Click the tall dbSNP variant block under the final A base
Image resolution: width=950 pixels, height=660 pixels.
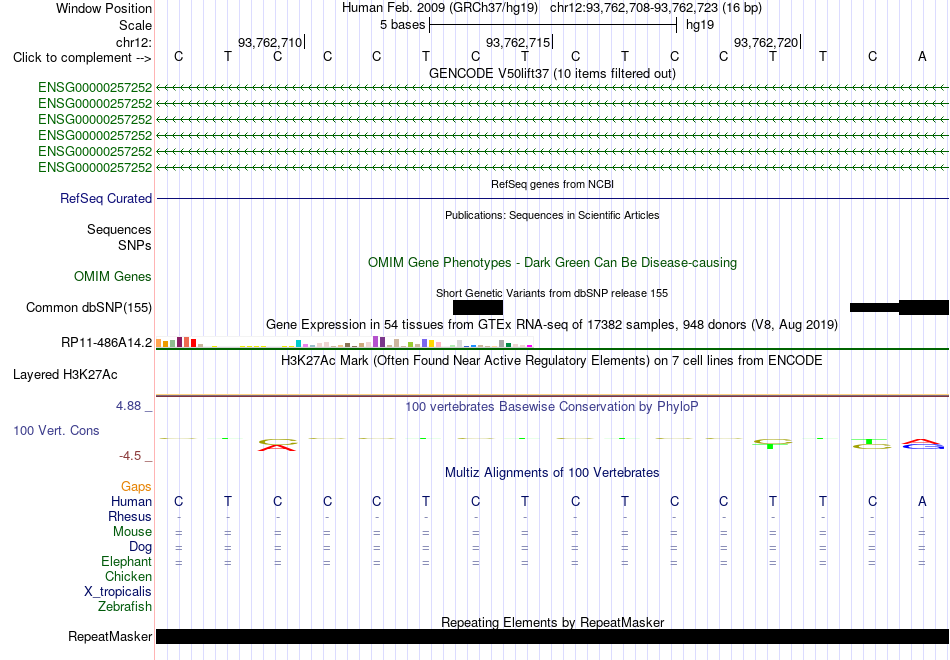[924, 307]
